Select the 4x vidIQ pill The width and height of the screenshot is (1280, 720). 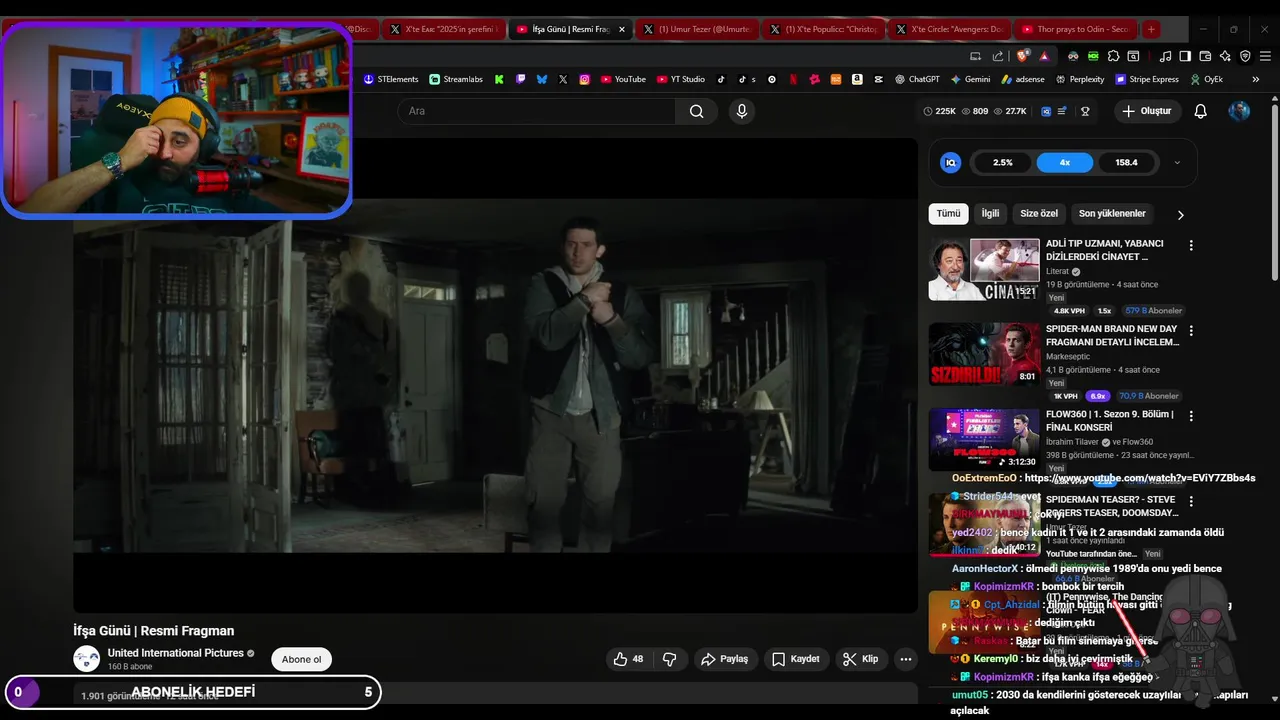coord(1065,162)
